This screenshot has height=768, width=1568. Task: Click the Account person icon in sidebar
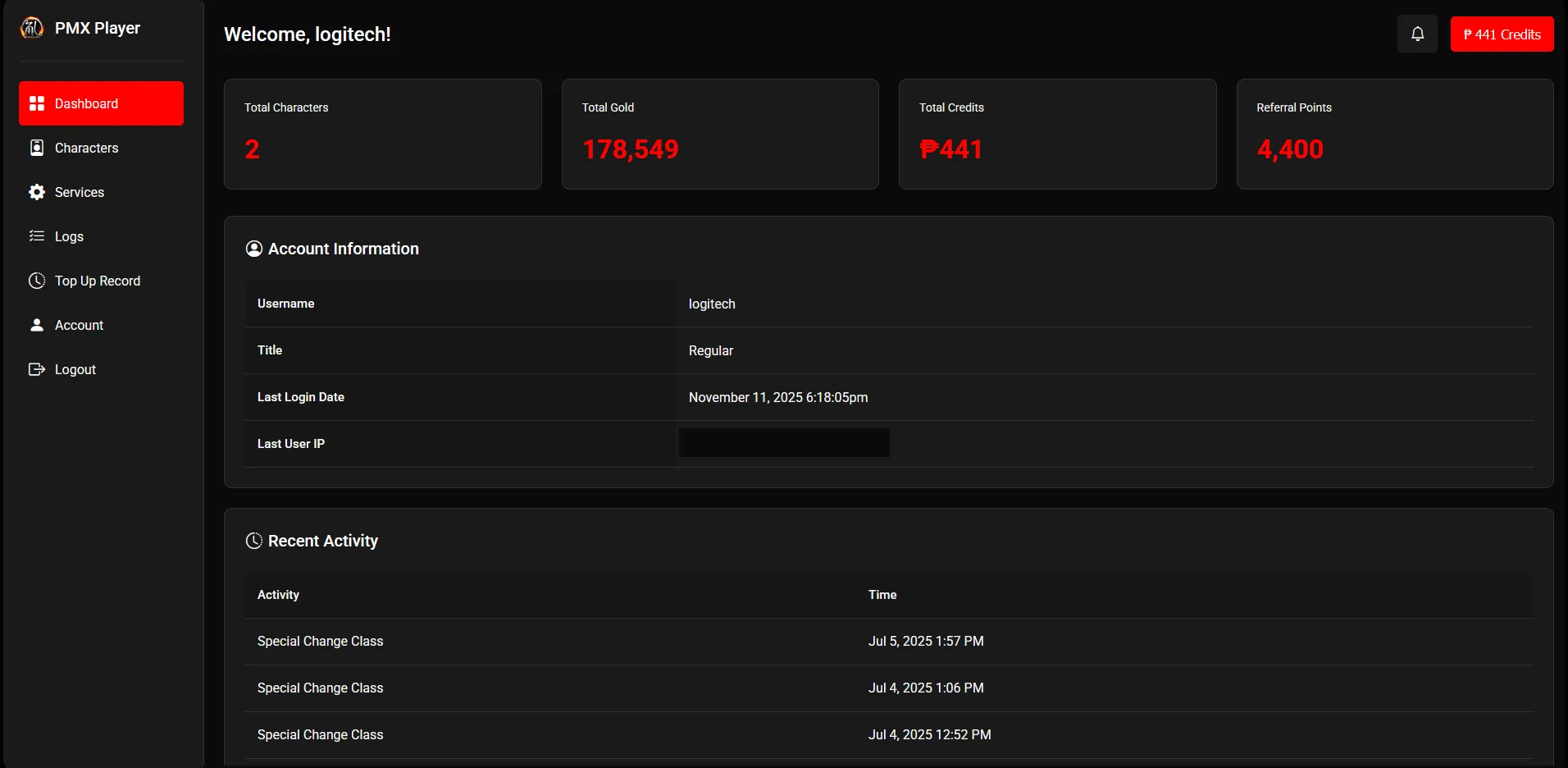coord(37,325)
